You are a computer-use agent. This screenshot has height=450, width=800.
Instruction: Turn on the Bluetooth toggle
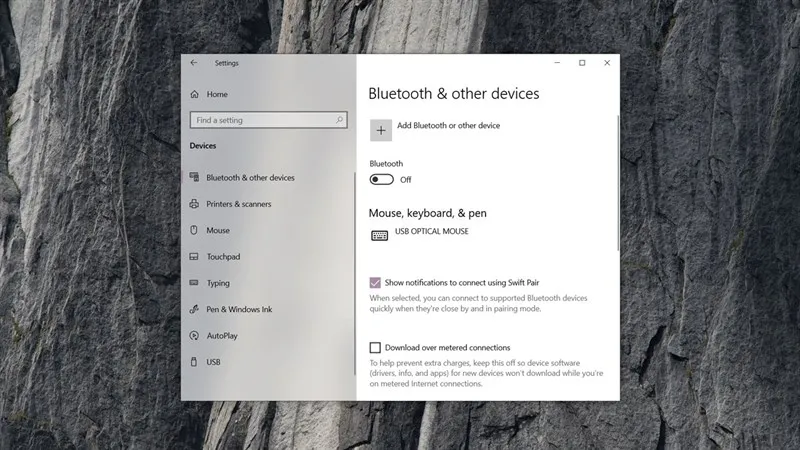[382, 180]
